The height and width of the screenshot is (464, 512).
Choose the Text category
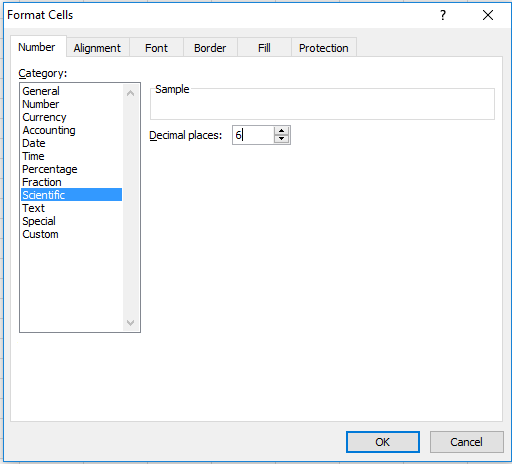click(x=71, y=208)
